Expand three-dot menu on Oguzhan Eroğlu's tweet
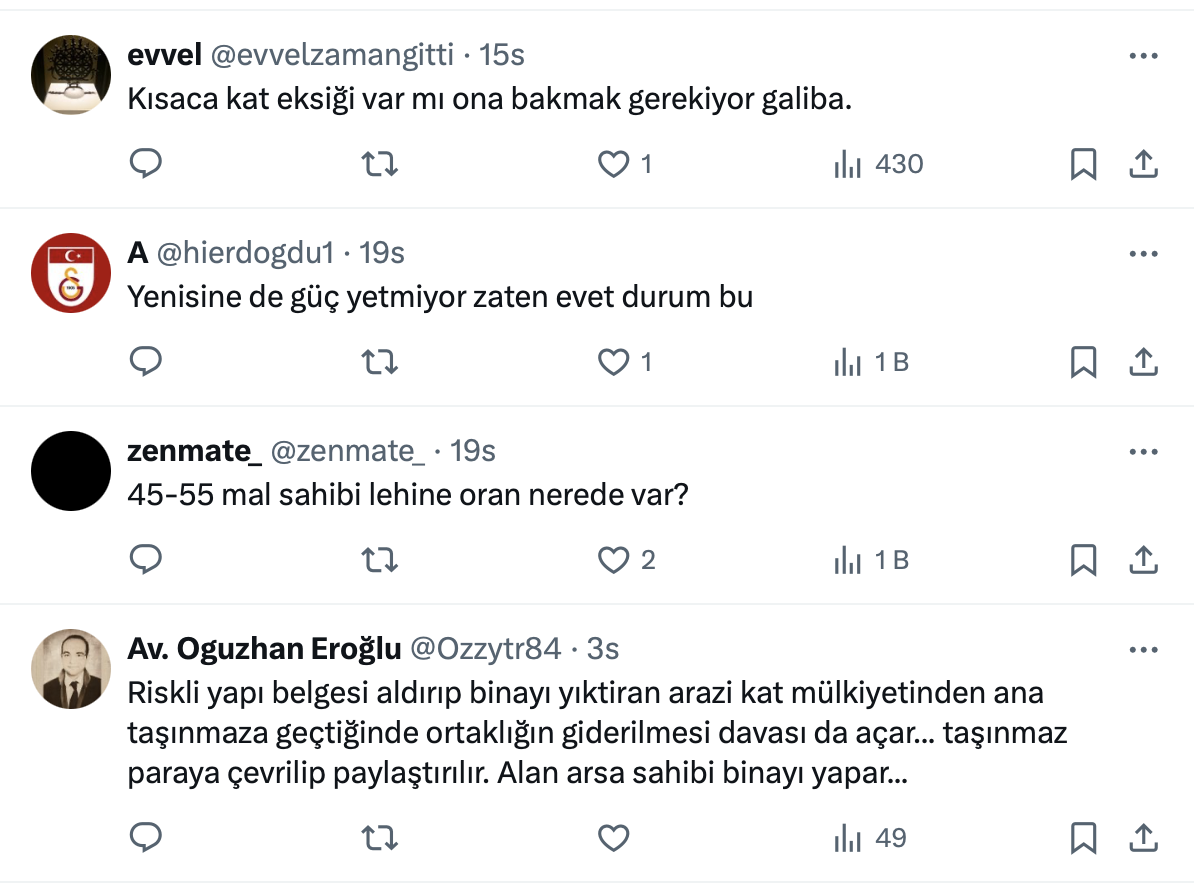The width and height of the screenshot is (1194, 888). coord(1142,650)
